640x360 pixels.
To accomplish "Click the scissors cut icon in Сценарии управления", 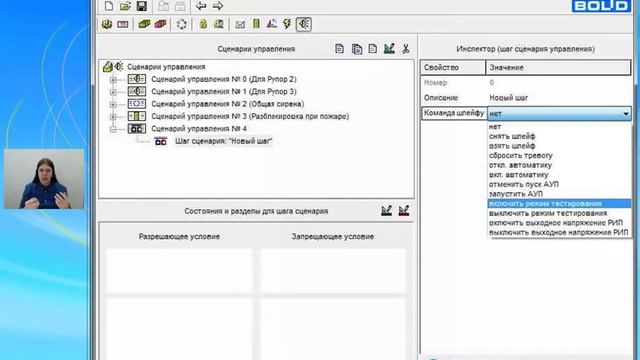I will coord(405,49).
